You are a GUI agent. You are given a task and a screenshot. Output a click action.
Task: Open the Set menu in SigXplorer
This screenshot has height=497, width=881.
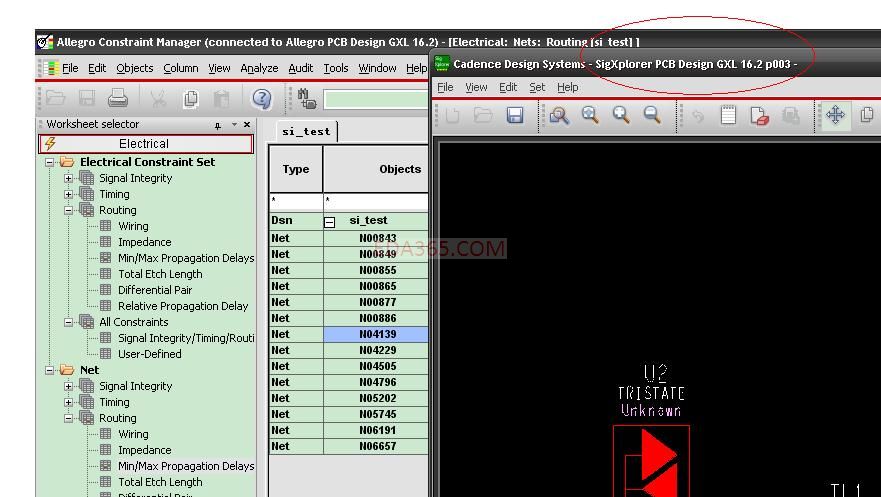click(x=537, y=87)
